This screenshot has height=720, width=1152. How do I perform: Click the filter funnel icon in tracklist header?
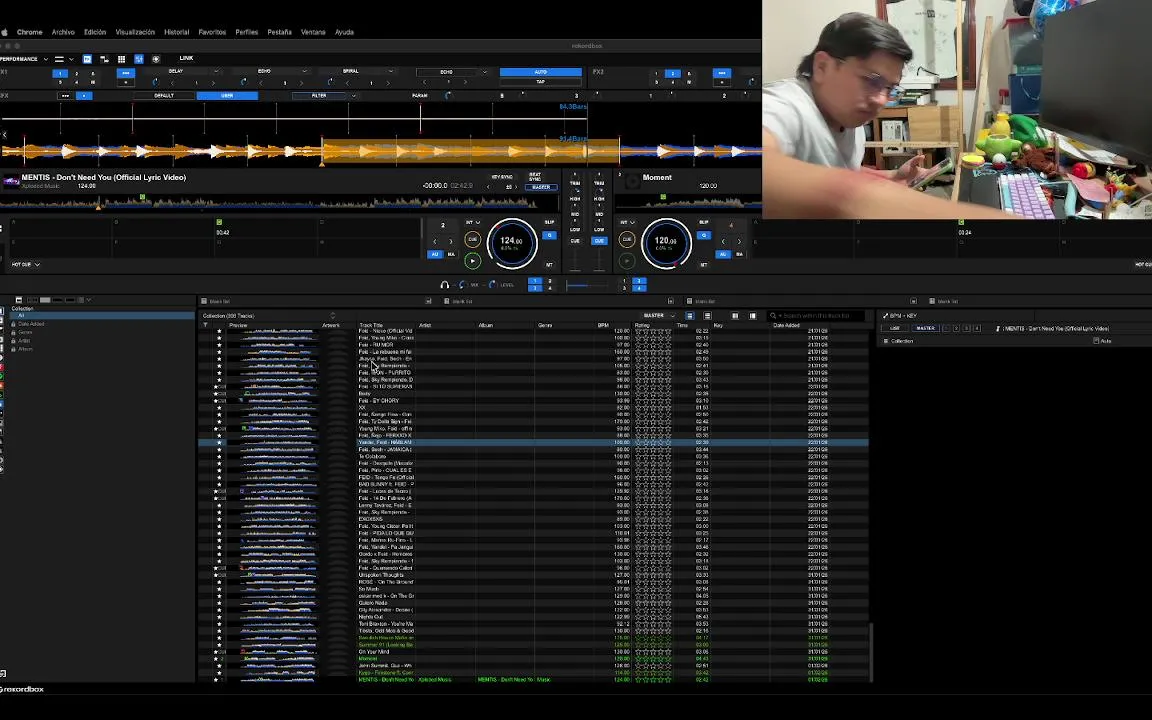pos(206,325)
